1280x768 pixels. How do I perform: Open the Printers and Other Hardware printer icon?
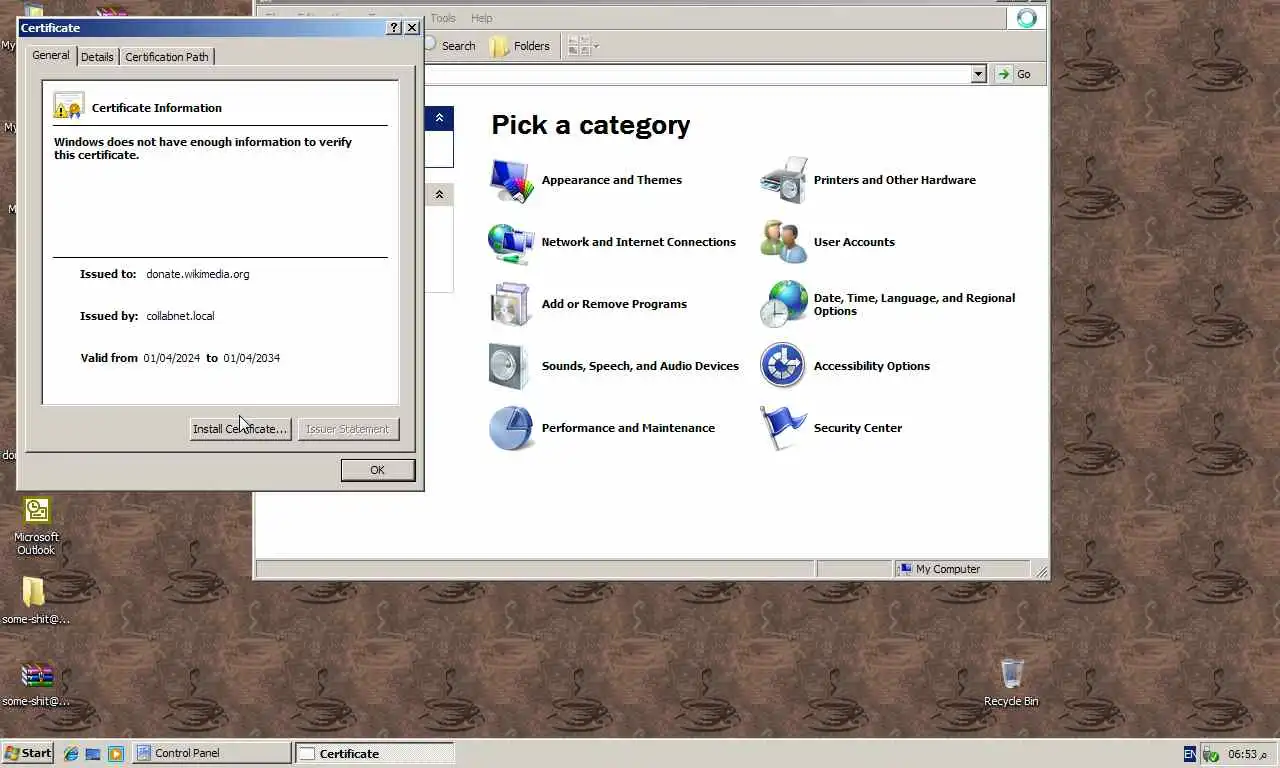784,180
